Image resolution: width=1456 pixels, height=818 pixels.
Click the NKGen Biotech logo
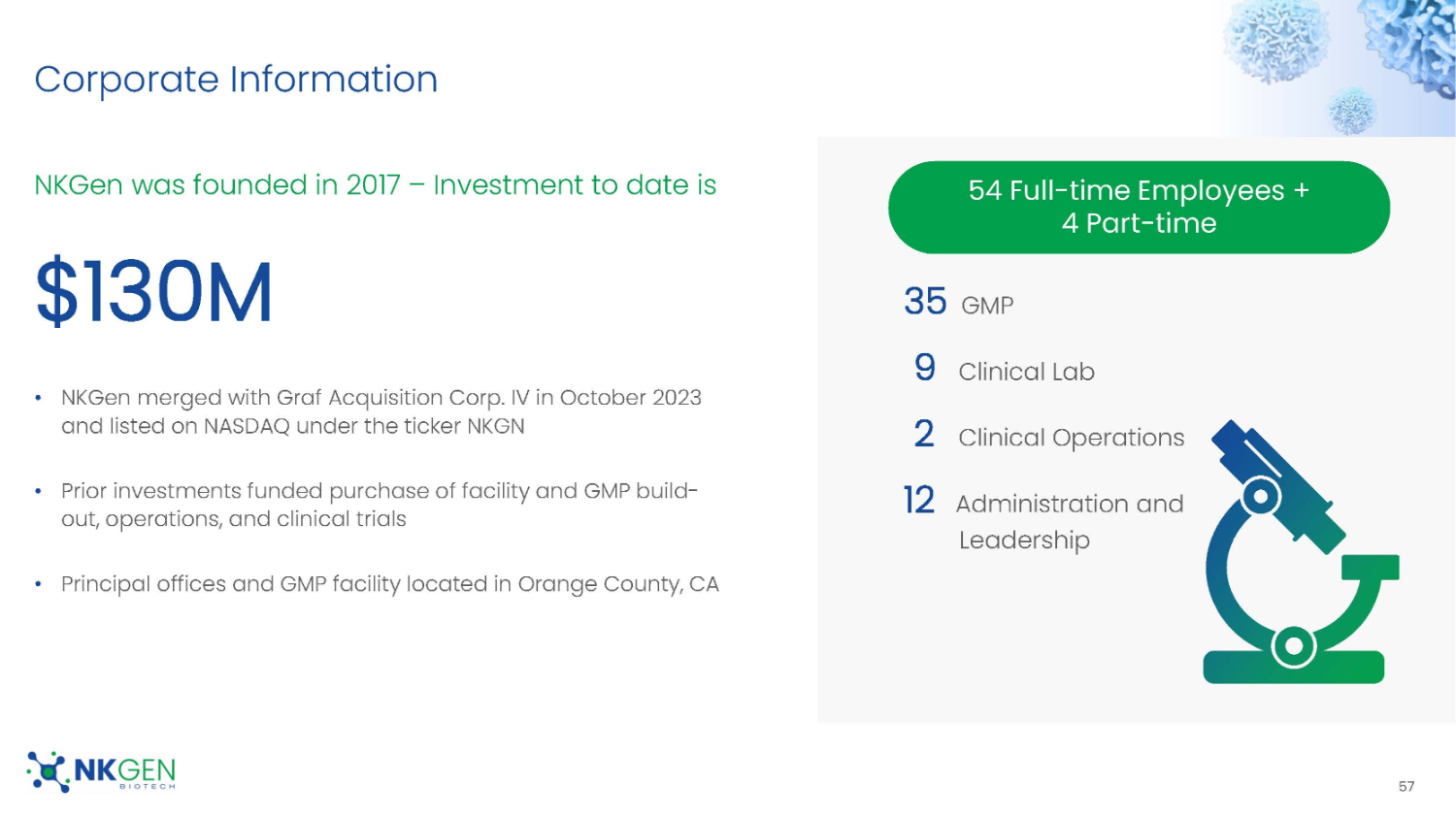coord(102,771)
